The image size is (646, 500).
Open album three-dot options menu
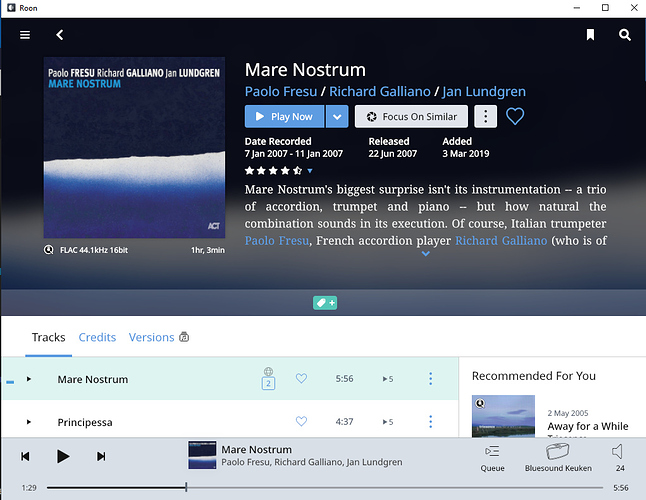tap(485, 117)
